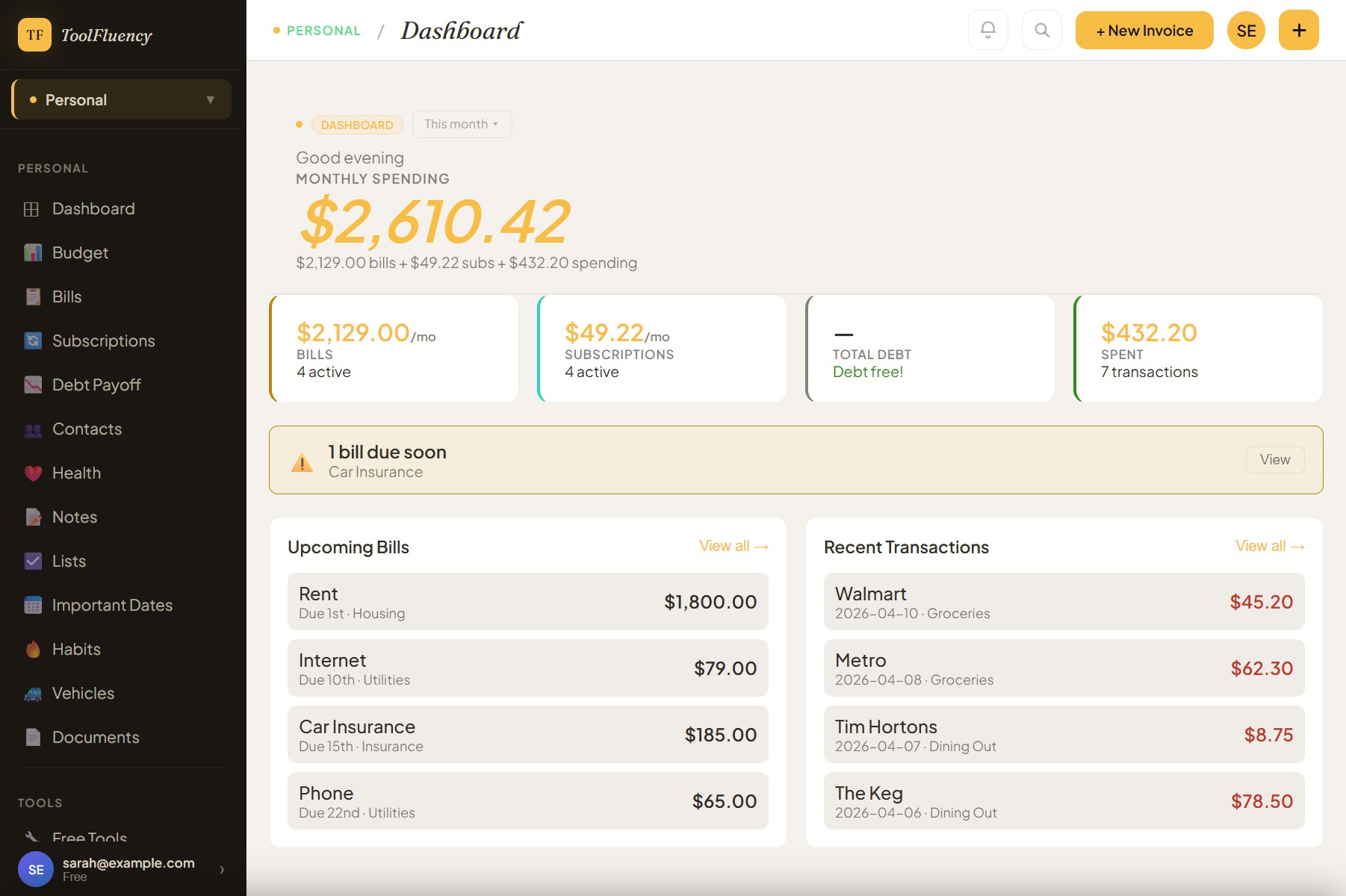Viewport: 1346px width, 896px height.
Task: Open the Spent $432.20 summary card
Action: (x=1198, y=349)
